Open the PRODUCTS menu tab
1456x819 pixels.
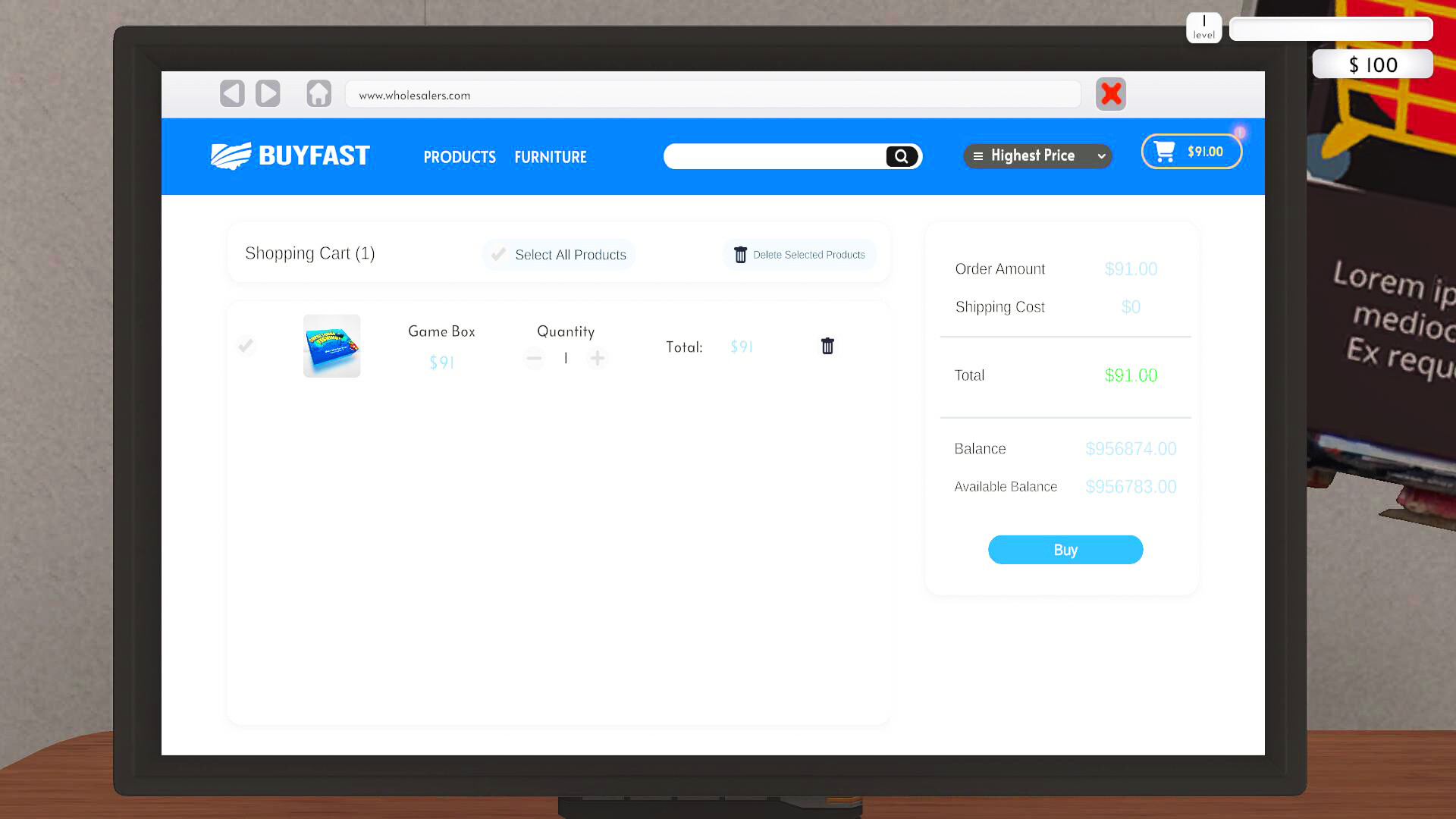point(459,157)
